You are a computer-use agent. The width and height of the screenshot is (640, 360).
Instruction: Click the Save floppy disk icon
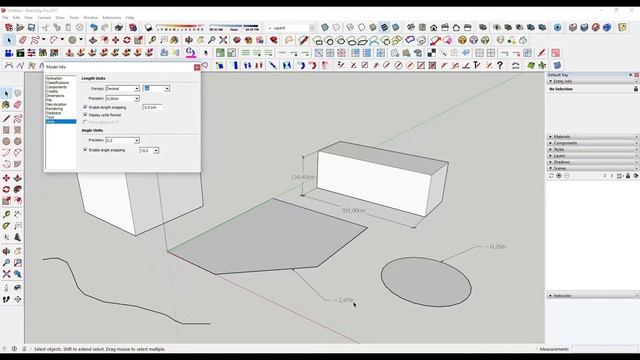(x=31, y=28)
